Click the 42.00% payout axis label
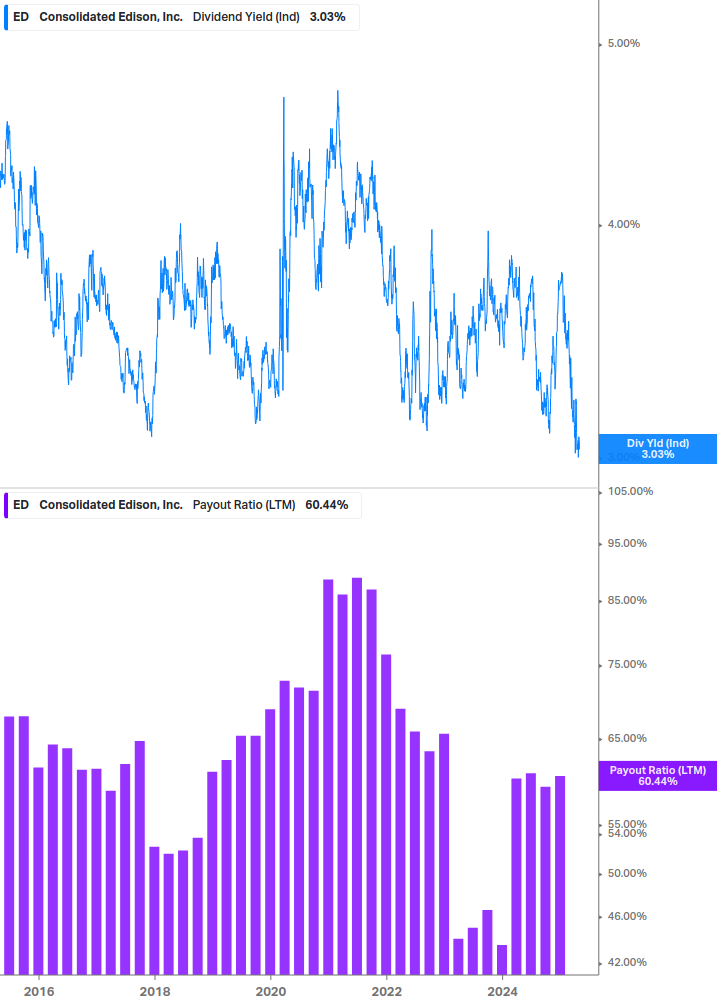717x1005 pixels. [x=627, y=963]
